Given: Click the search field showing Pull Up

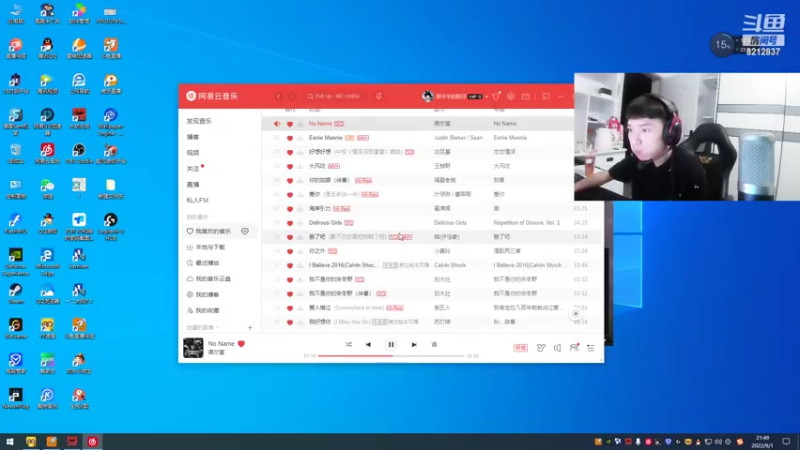Looking at the screenshot, I should [x=336, y=96].
